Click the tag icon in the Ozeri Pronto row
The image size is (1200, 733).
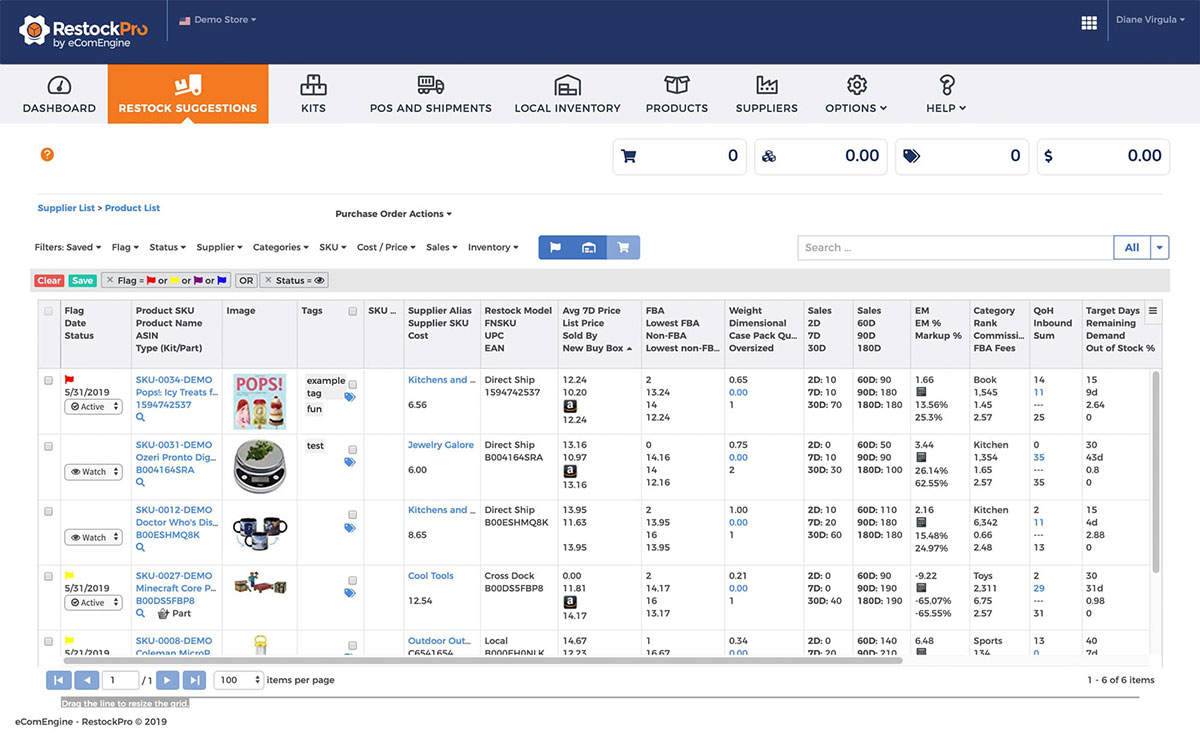350,462
